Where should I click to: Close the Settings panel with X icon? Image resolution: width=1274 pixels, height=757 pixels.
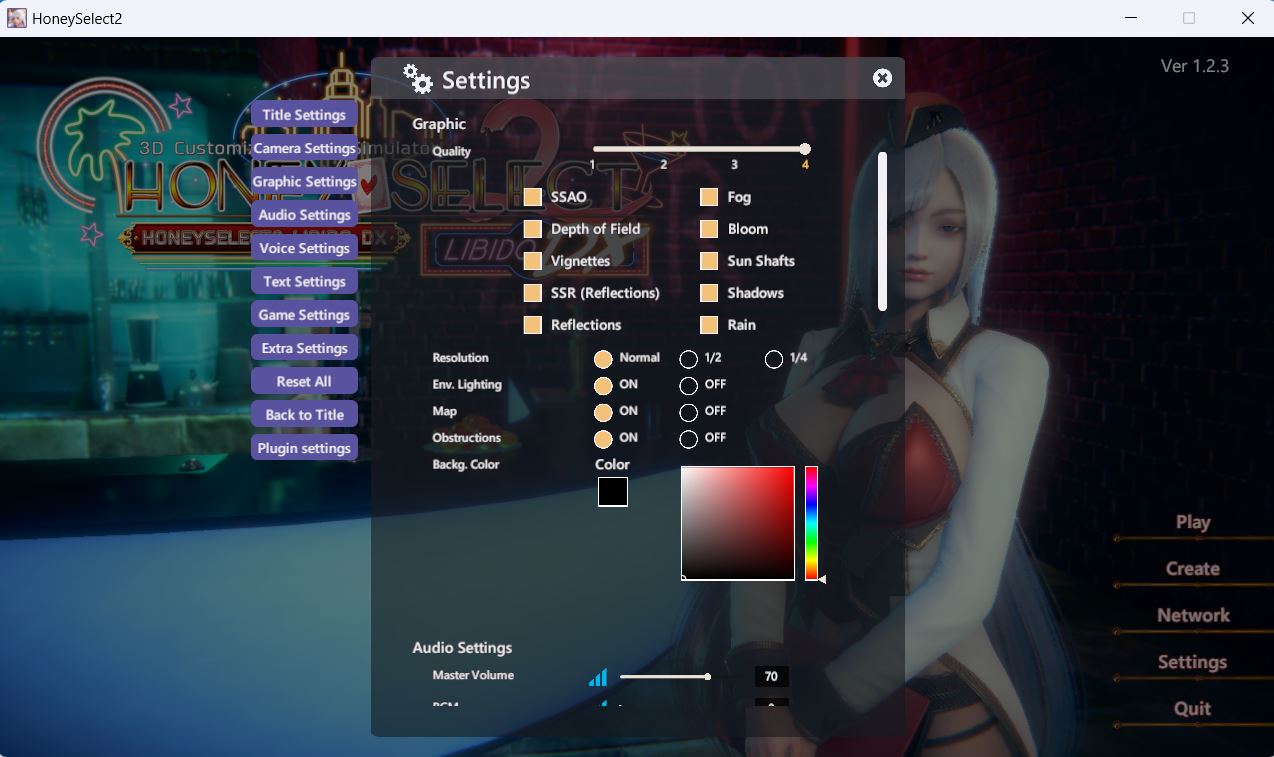click(x=882, y=78)
